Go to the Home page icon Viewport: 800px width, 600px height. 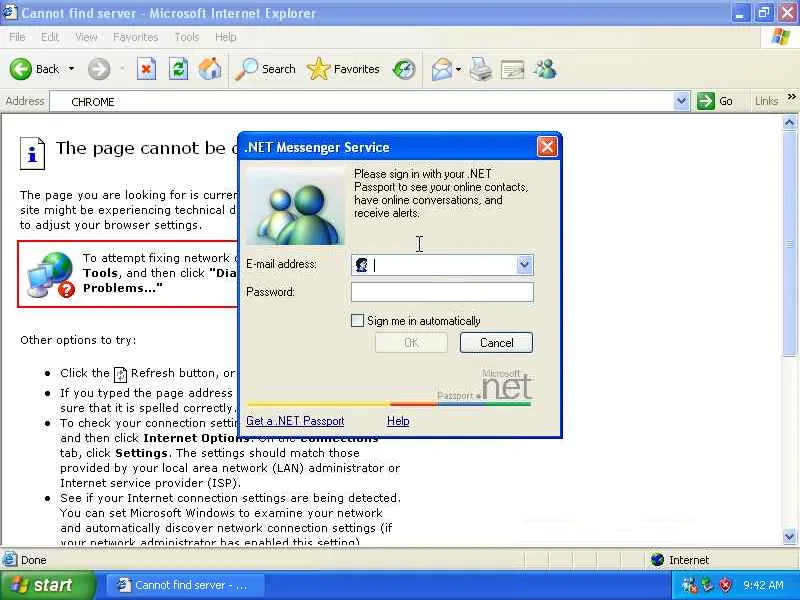[210, 69]
